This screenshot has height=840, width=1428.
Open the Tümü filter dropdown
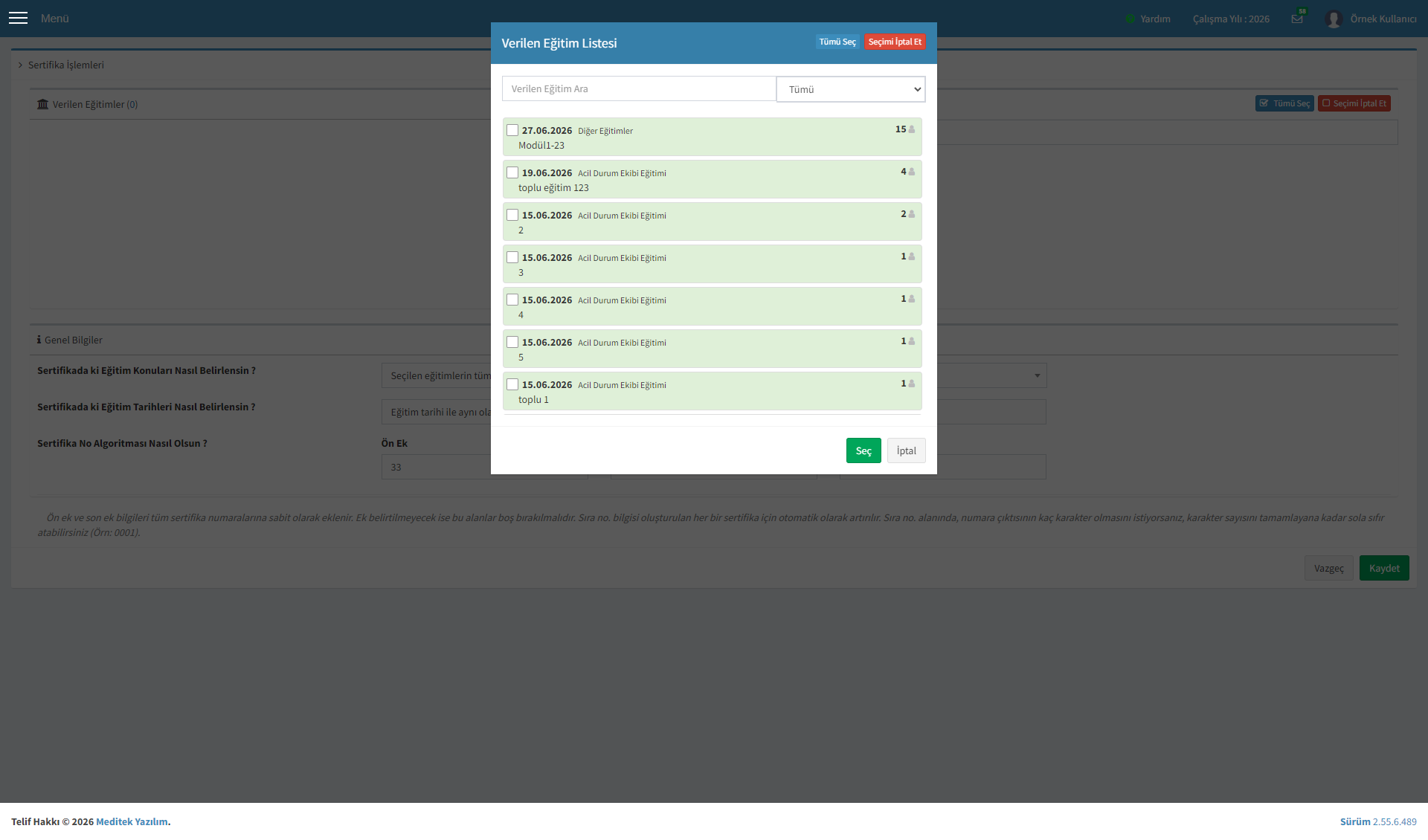click(x=851, y=89)
